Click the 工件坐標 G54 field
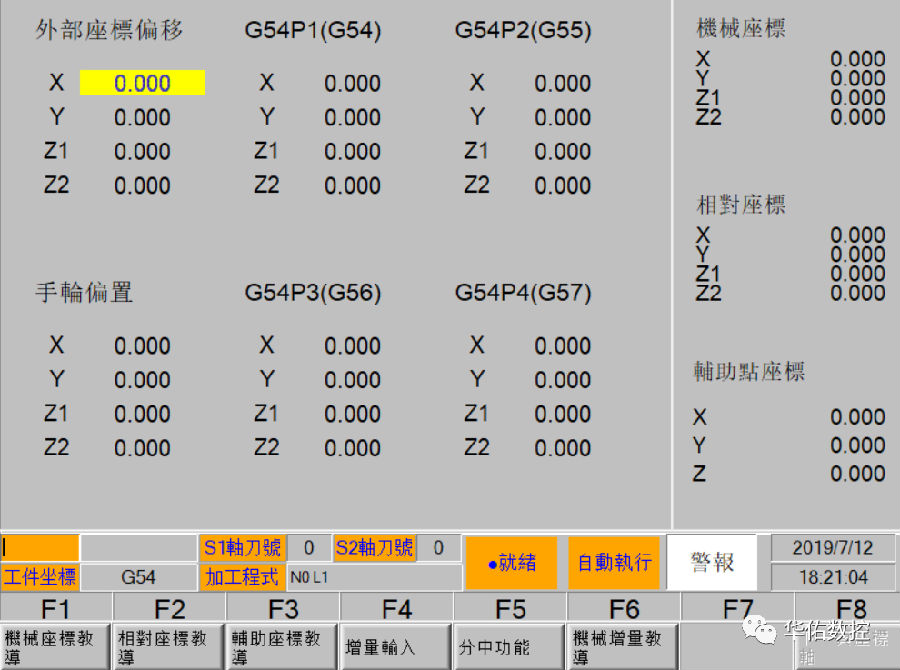The width and height of the screenshot is (900, 670). [x=138, y=577]
